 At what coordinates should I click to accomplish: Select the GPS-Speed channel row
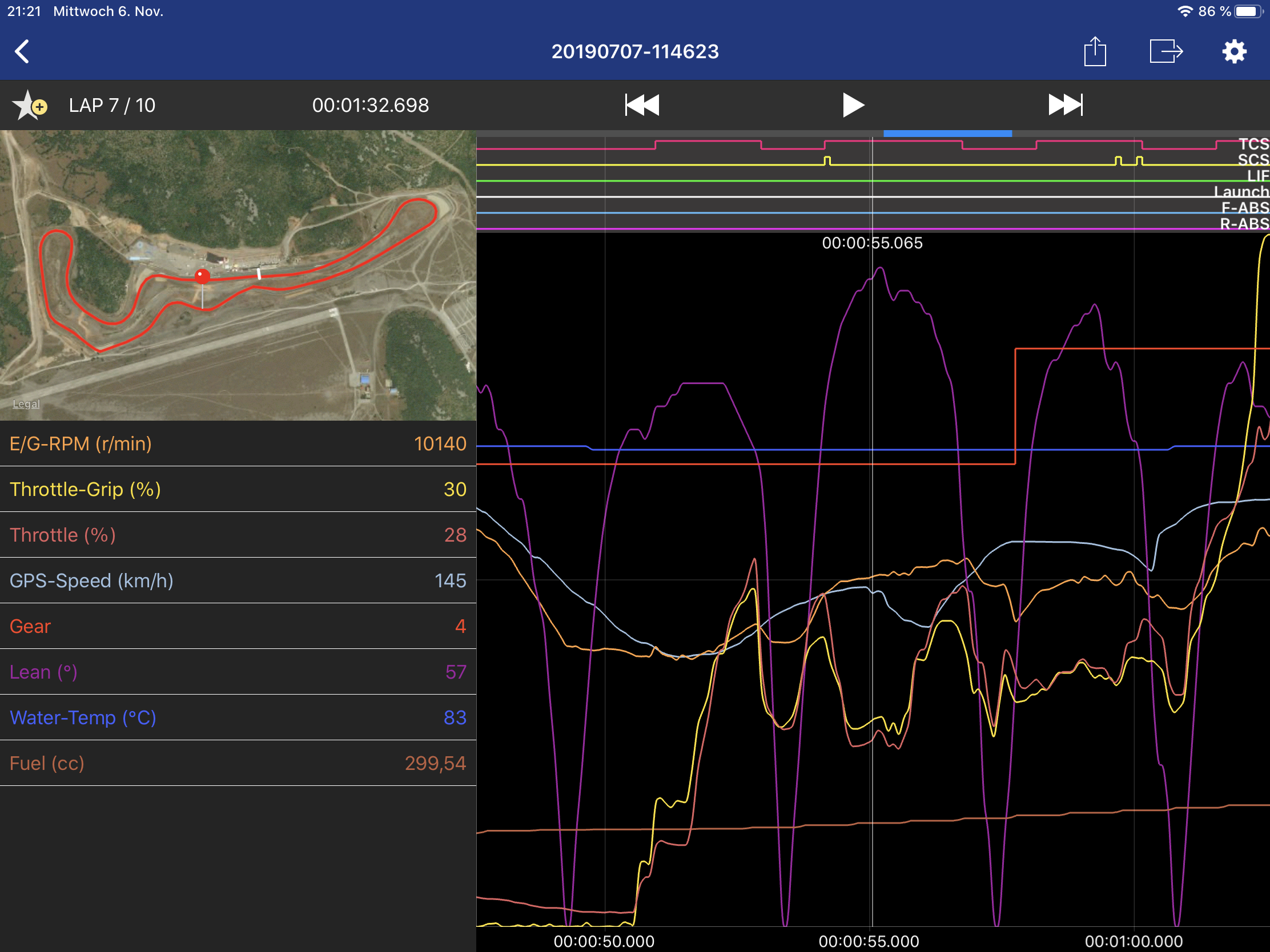(238, 580)
